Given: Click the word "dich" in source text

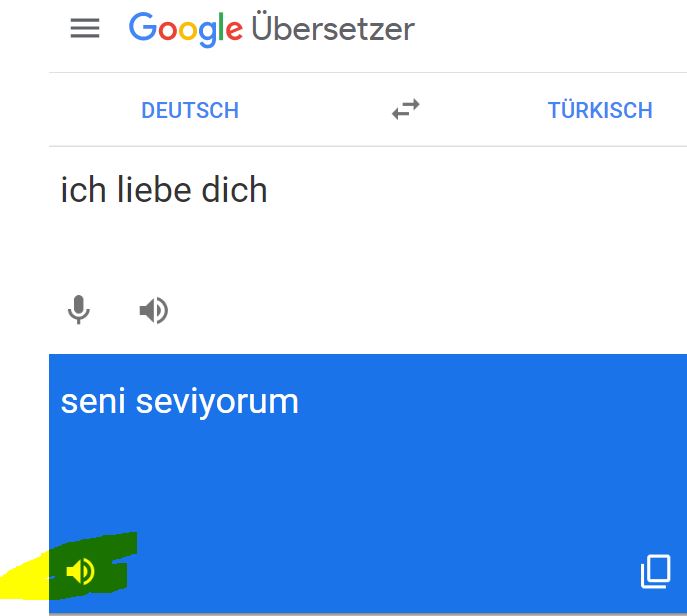Looking at the screenshot, I should pyautogui.click(x=235, y=190).
